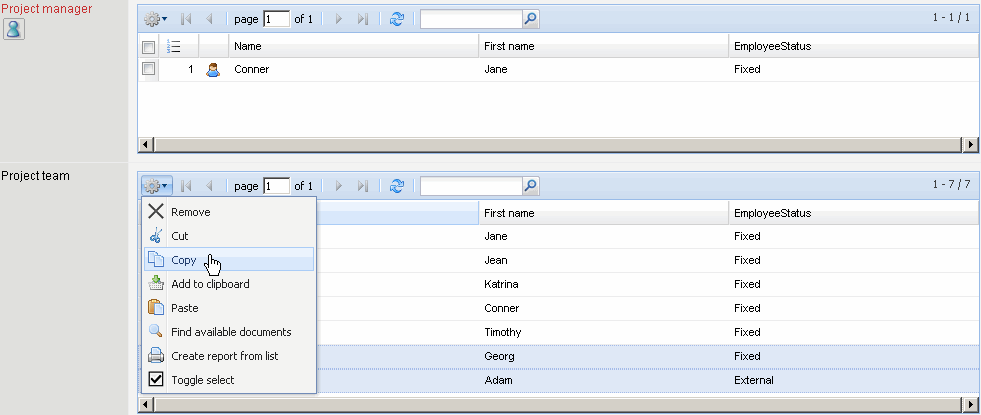Click the user icon beside Conner row
The width and height of the screenshot is (981, 415).
212,70
